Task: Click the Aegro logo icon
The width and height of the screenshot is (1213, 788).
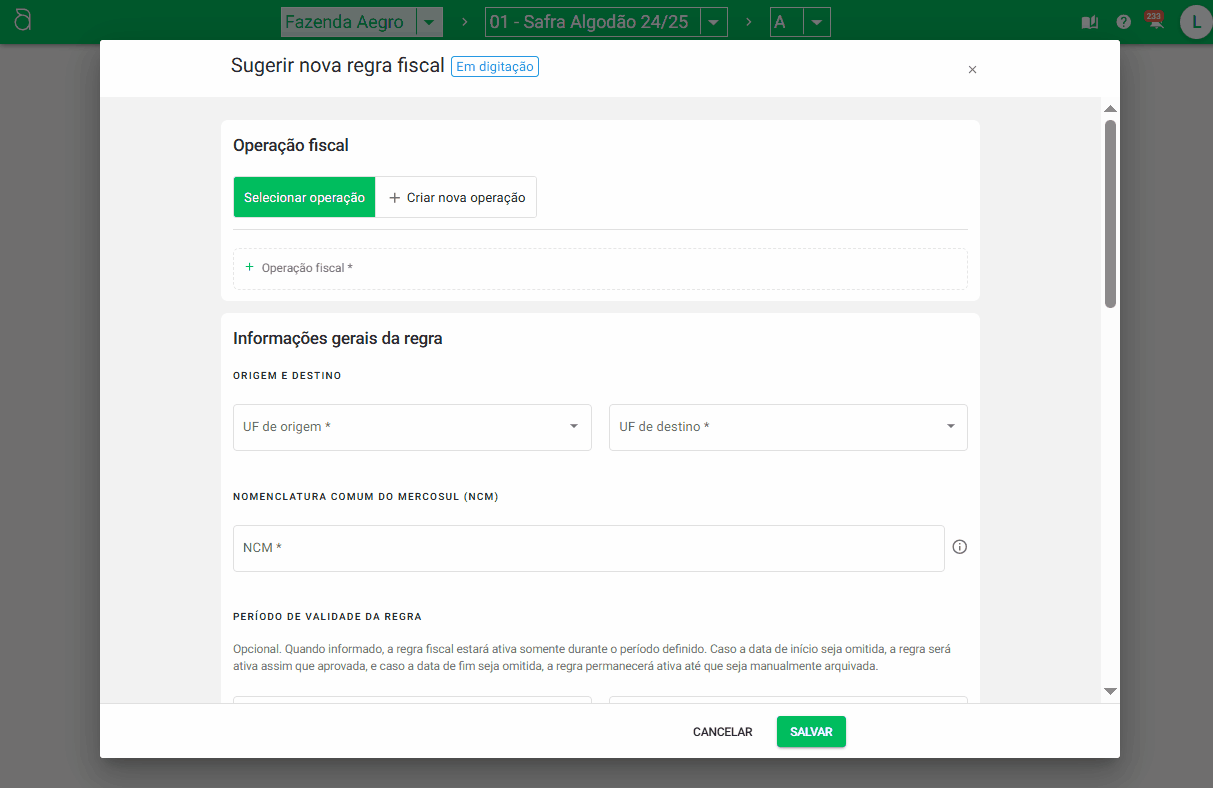Action: pyautogui.click(x=23, y=20)
